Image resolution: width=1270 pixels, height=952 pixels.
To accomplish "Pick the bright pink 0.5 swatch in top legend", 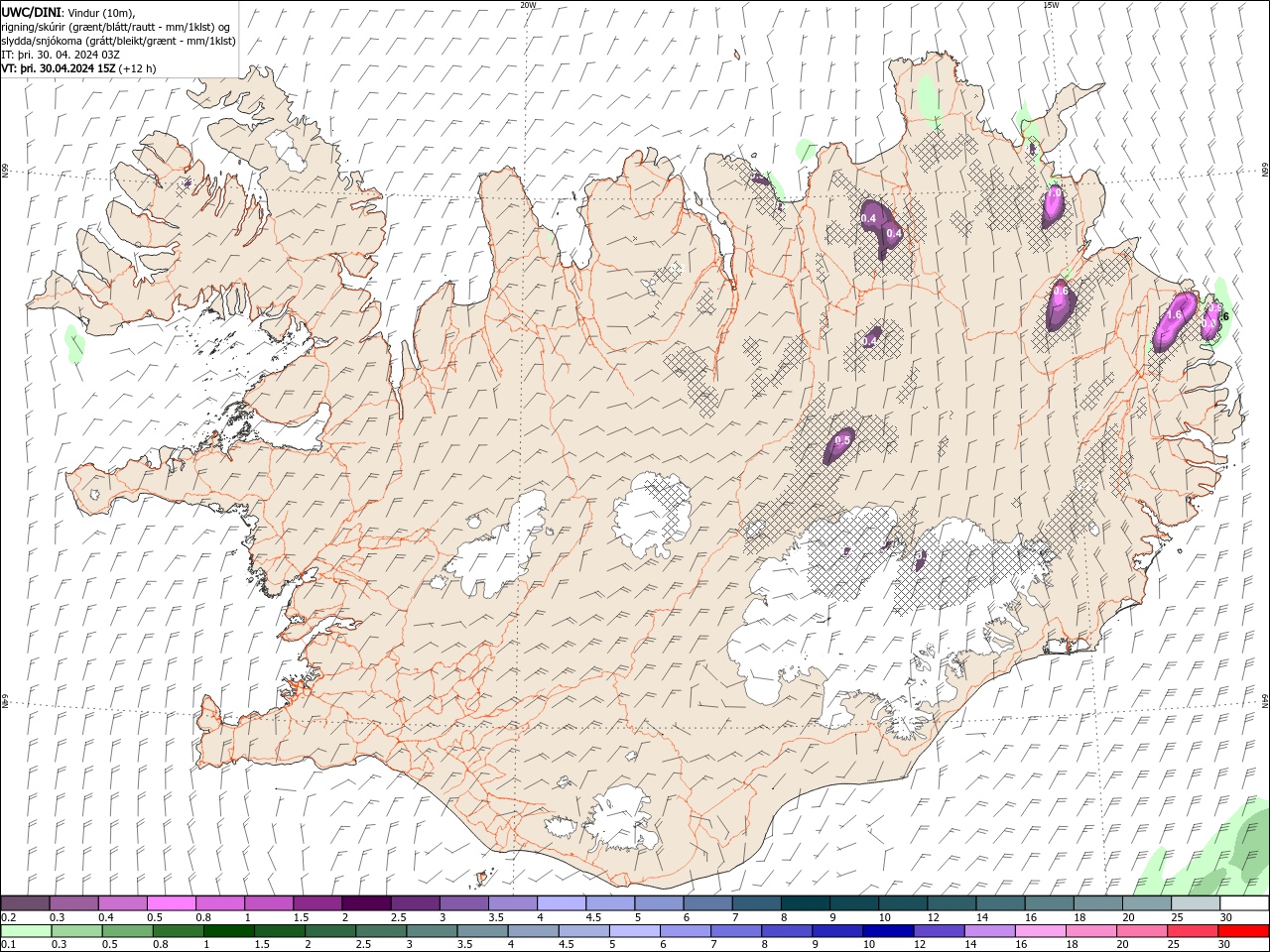I will pyautogui.click(x=171, y=903).
